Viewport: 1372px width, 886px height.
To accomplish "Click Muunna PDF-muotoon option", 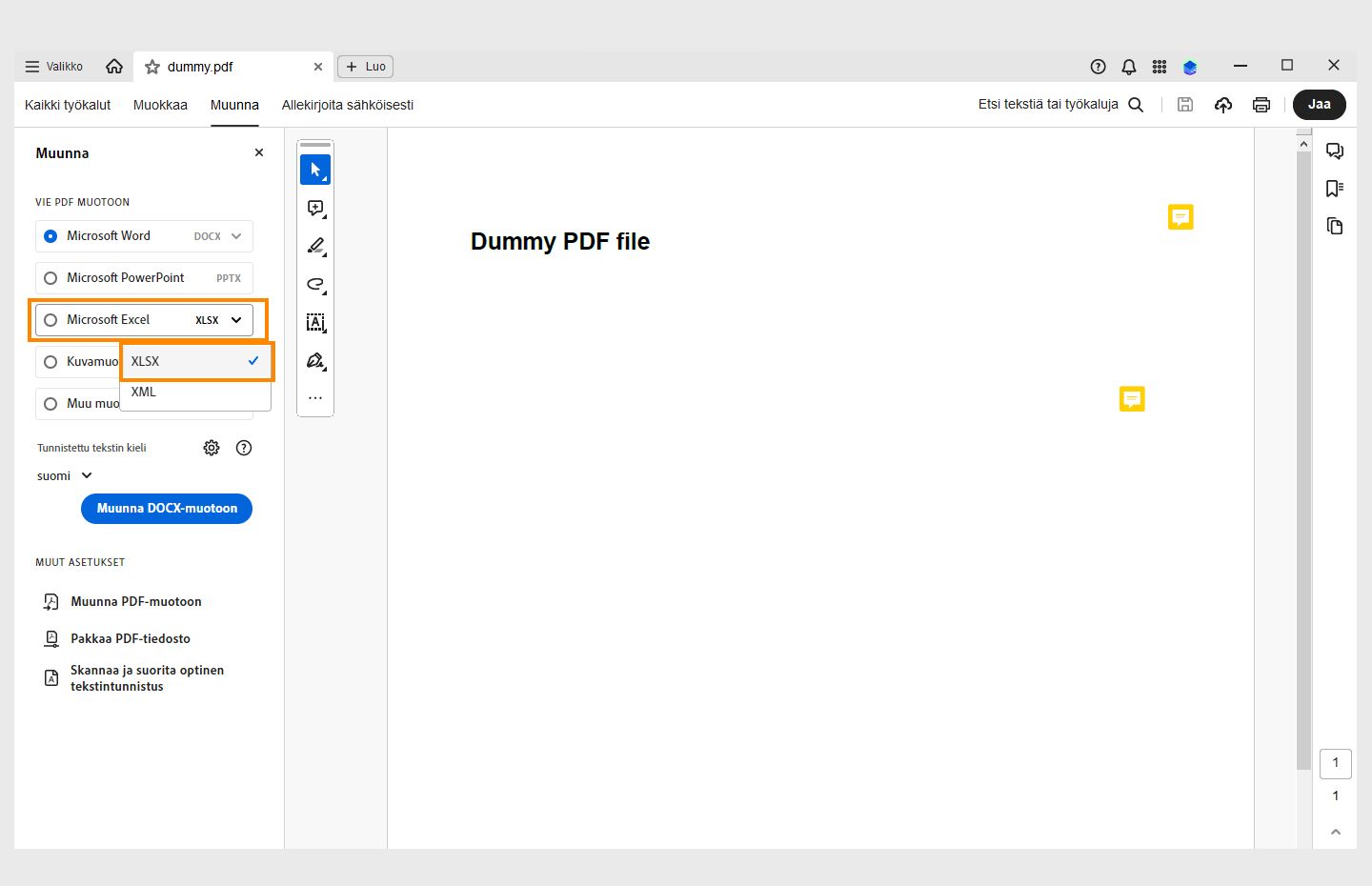I will [x=122, y=602].
